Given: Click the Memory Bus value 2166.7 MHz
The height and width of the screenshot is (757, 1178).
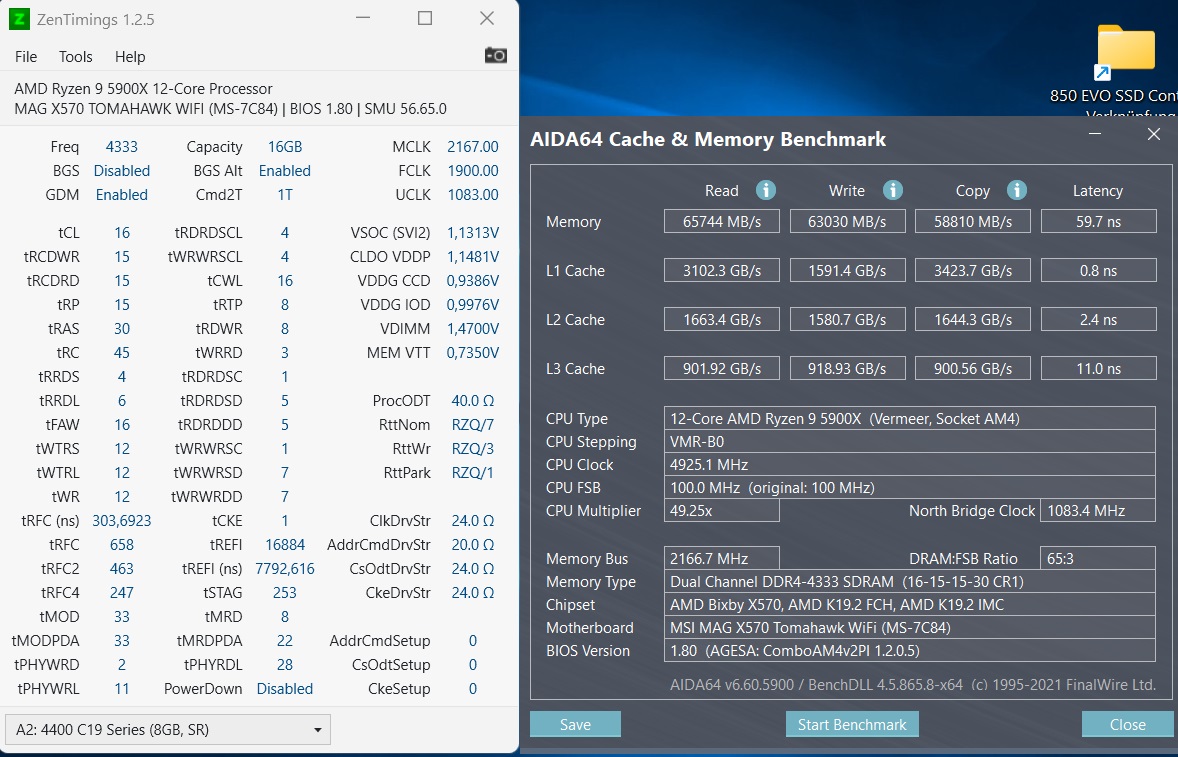Looking at the screenshot, I should tap(722, 558).
